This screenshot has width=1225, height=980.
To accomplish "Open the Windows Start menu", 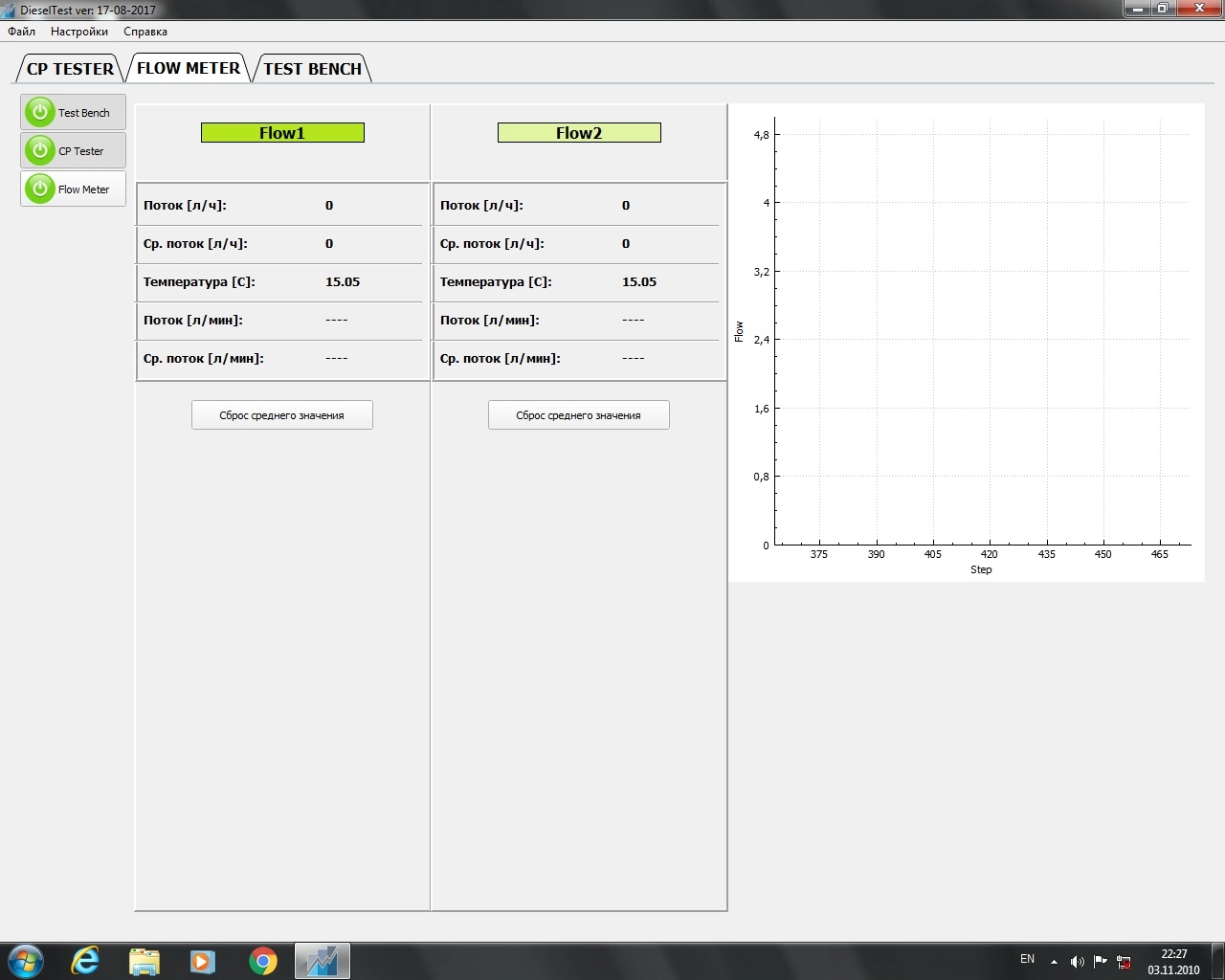I will (25, 961).
